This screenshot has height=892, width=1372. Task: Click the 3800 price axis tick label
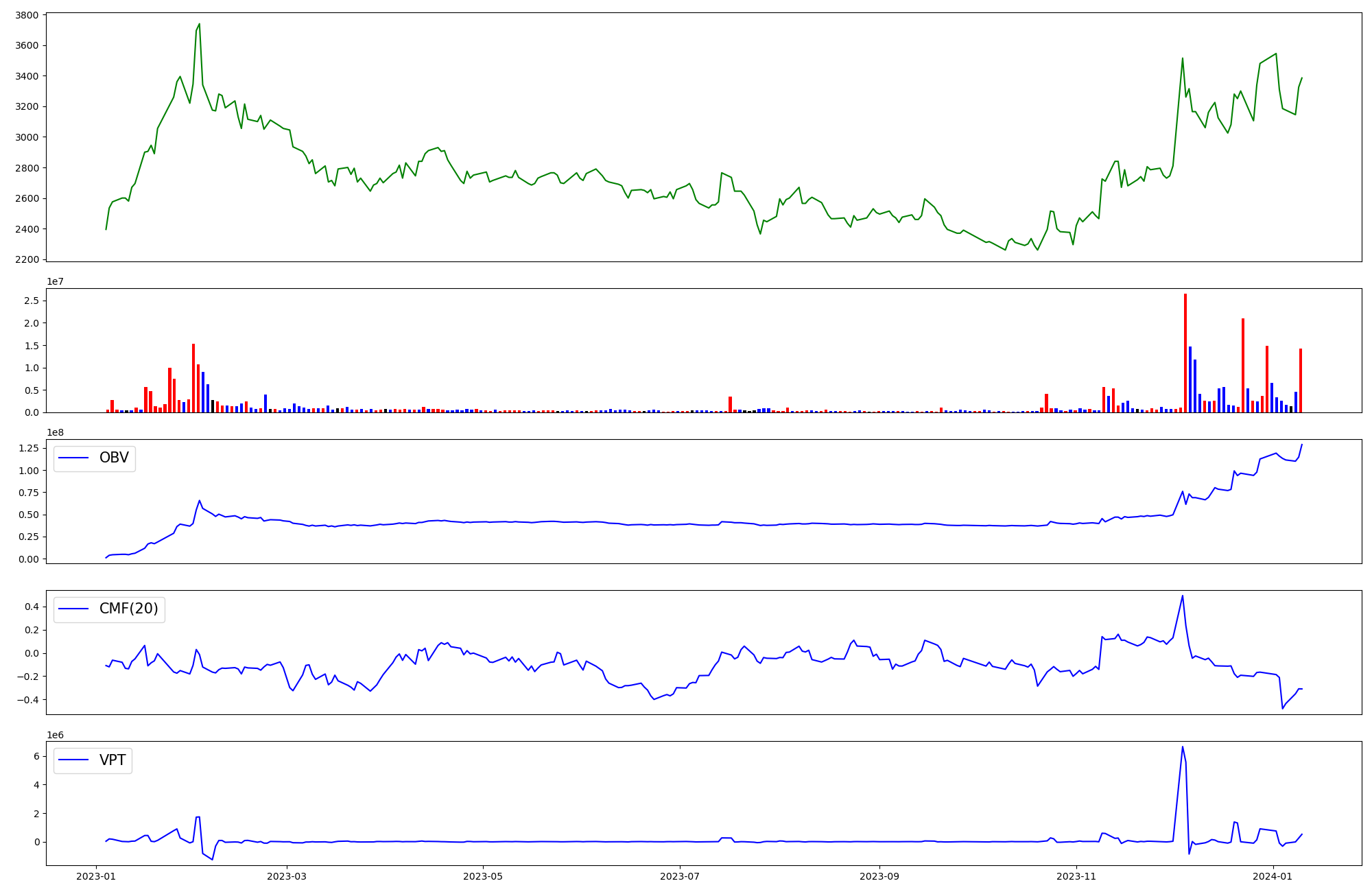coord(28,15)
